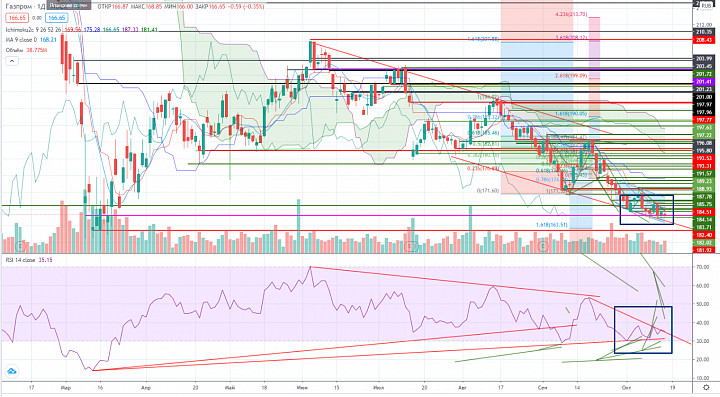Click the middle event marker near July
Screen dimensions: 720x397
click(x=411, y=246)
